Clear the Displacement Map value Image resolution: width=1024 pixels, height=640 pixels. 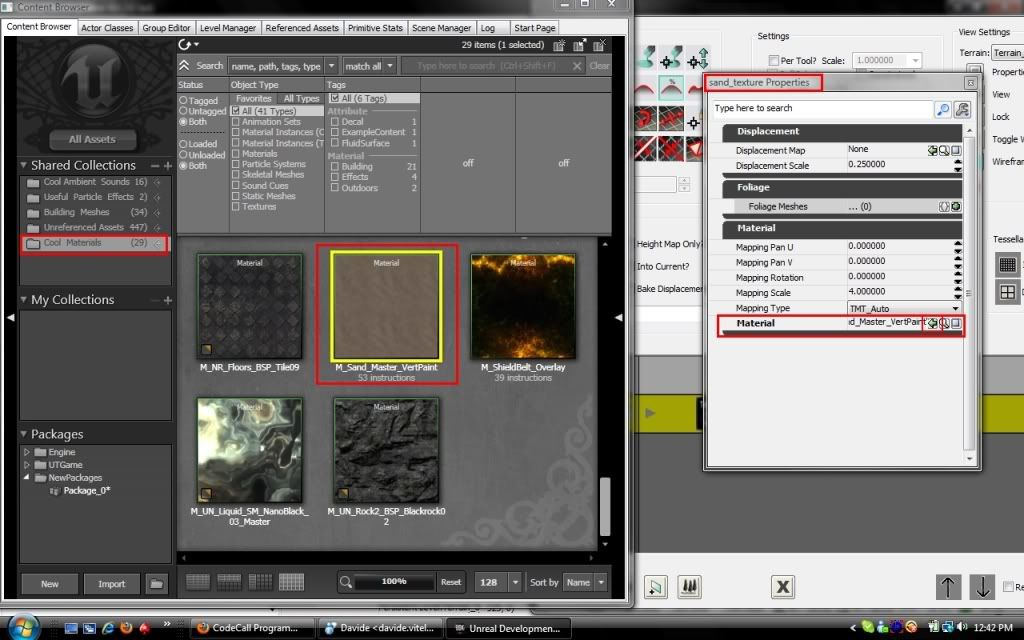pyautogui.click(x=956, y=150)
